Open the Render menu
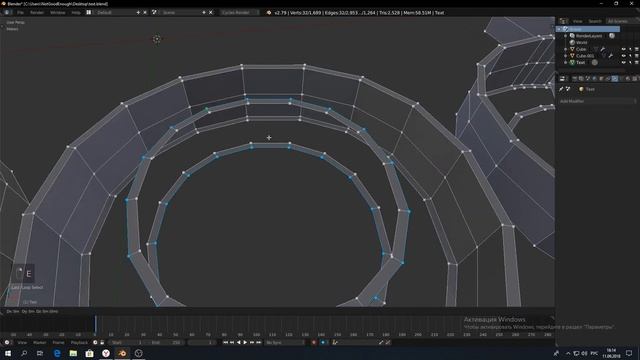 coord(37,13)
